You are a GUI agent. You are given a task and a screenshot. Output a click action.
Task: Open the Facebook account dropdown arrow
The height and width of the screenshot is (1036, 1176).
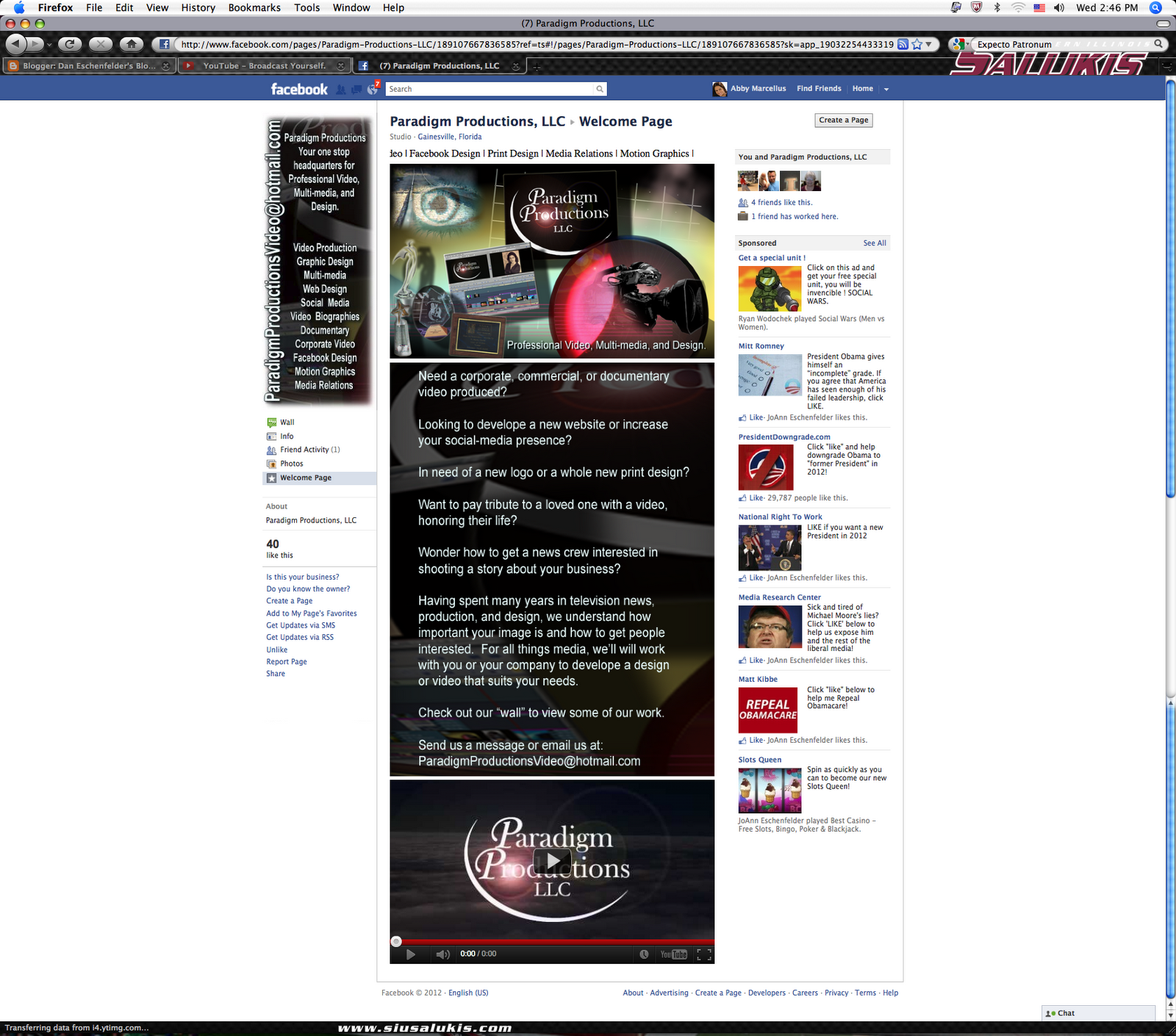click(x=886, y=89)
